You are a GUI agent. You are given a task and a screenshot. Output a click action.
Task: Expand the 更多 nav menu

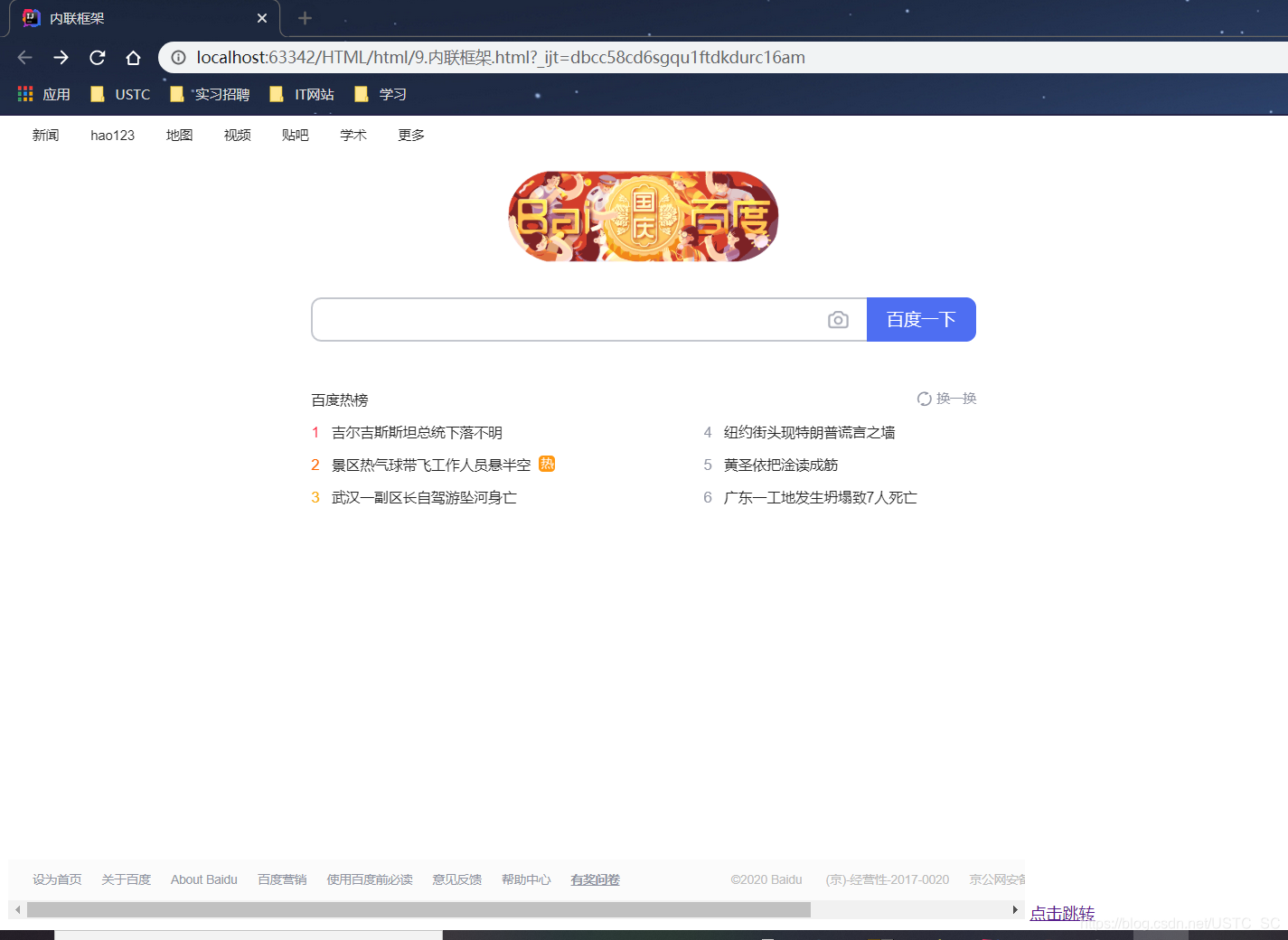411,136
